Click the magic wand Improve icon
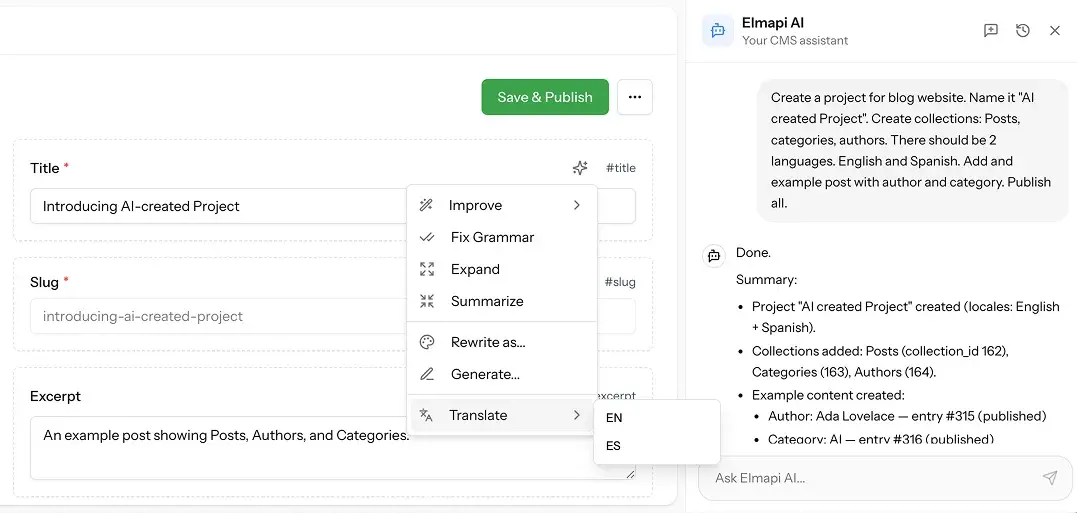 [427, 205]
